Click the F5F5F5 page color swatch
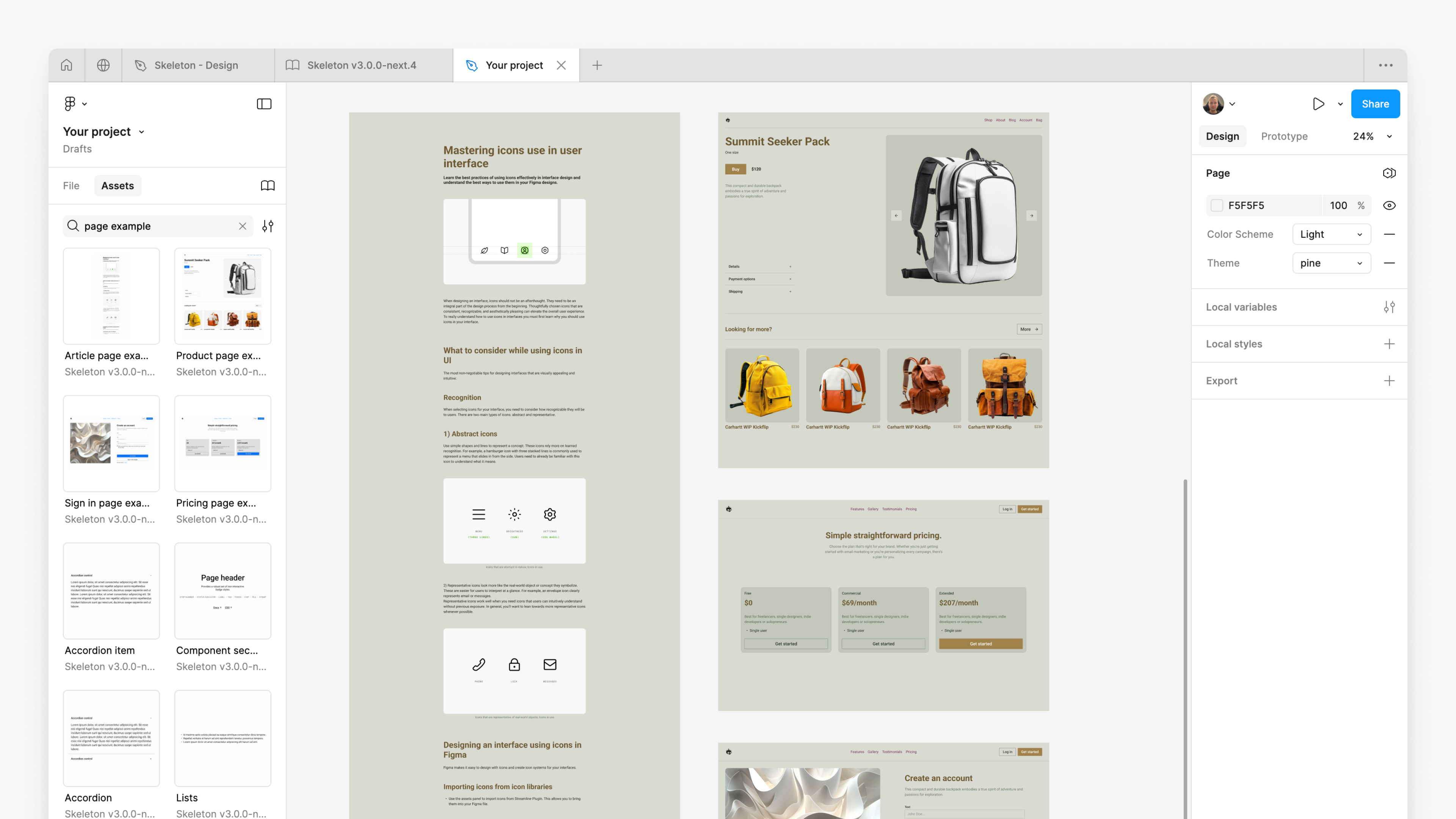This screenshot has height=819, width=1456. click(x=1217, y=205)
